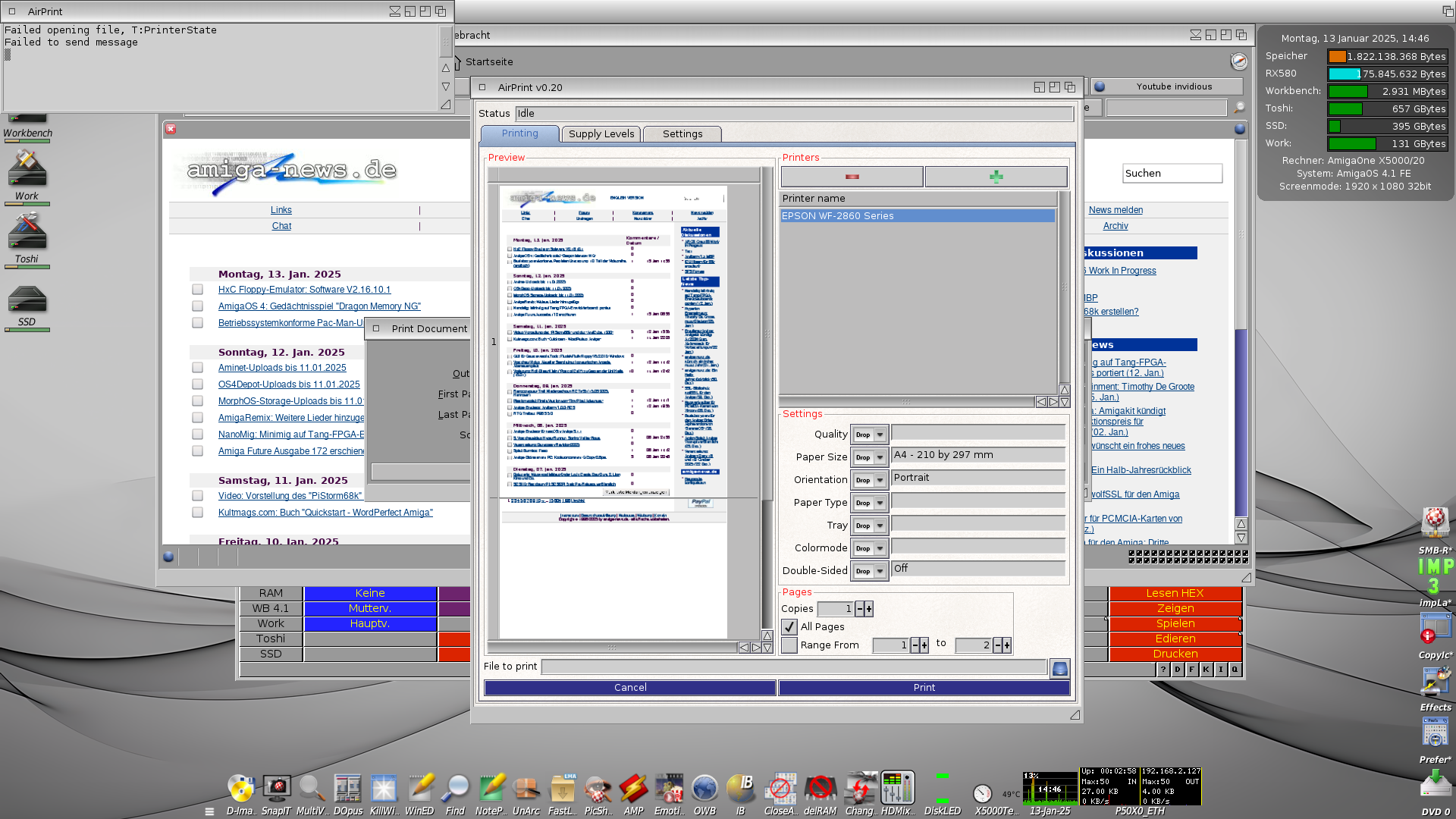Switch to the Supply Levels tab
The width and height of the screenshot is (1456, 819).
[x=601, y=134]
